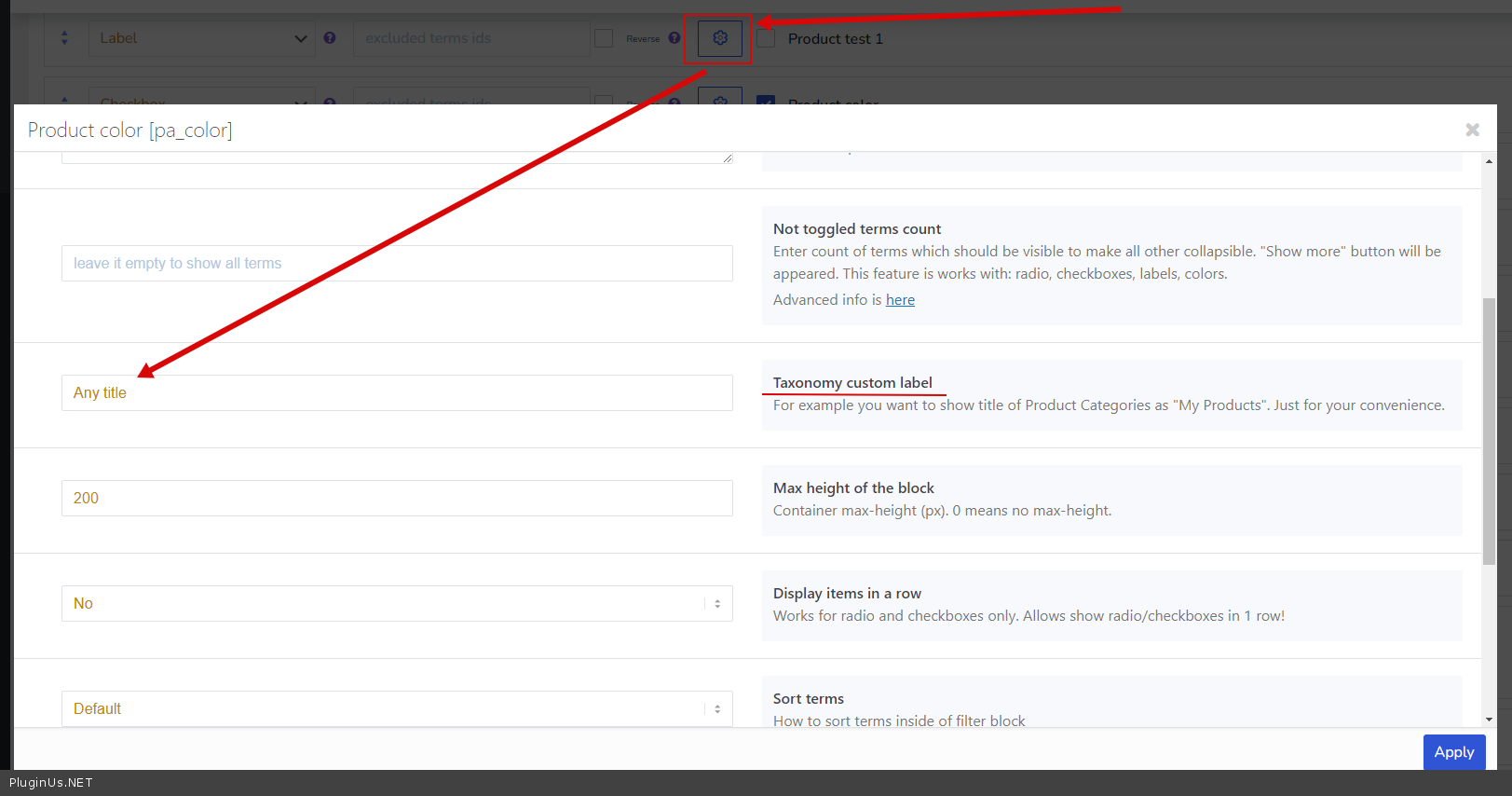Expand the Display items in a row dropdown
1512x796 pixels.
tap(397, 603)
